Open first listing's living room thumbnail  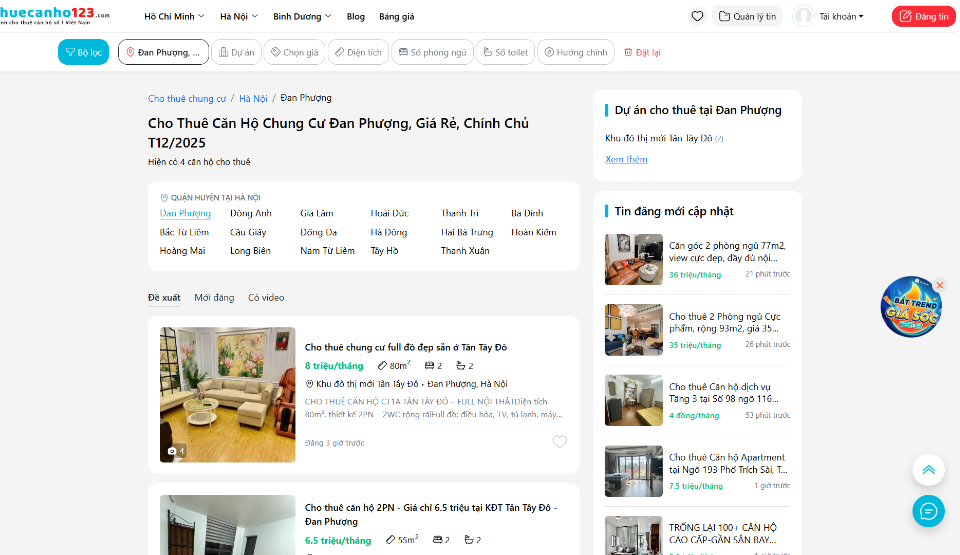pyautogui.click(x=227, y=394)
